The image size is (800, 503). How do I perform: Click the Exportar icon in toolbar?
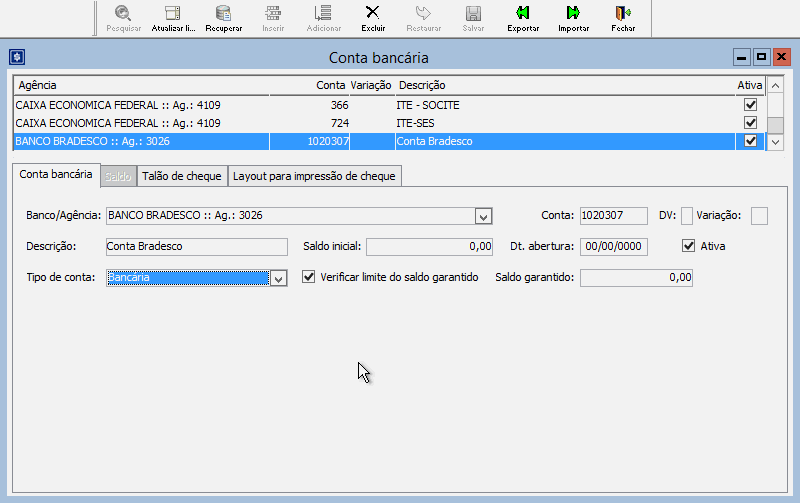[x=523, y=13]
